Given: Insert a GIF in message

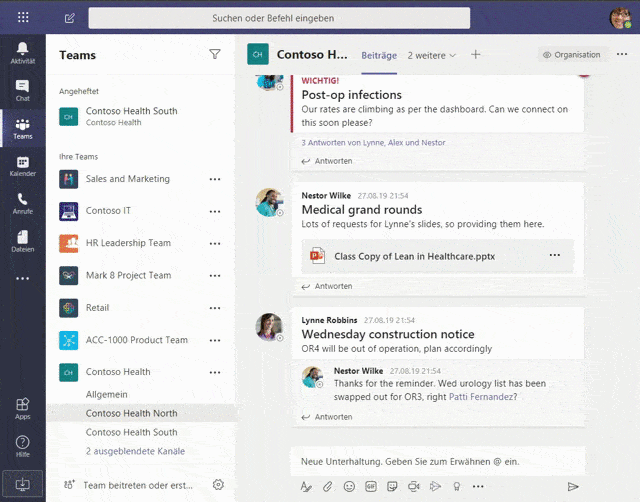Looking at the screenshot, I should pos(370,486).
